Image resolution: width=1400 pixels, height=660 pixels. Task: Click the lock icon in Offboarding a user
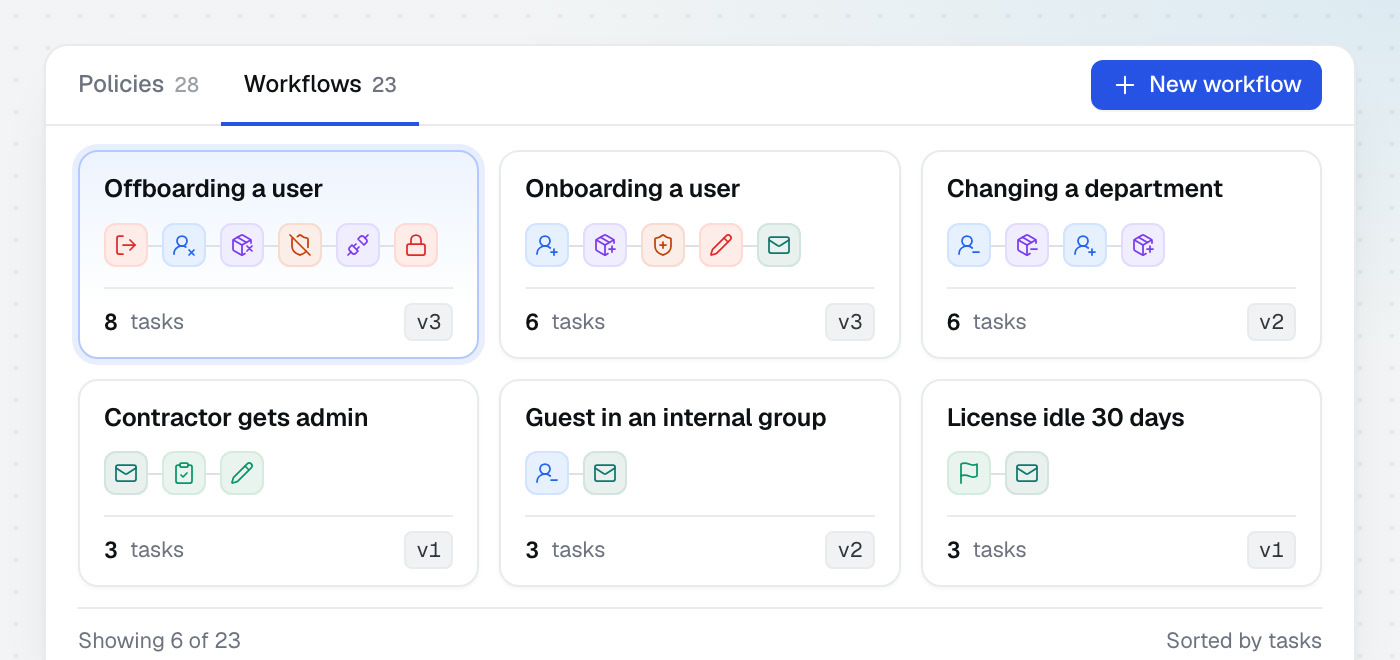416,245
